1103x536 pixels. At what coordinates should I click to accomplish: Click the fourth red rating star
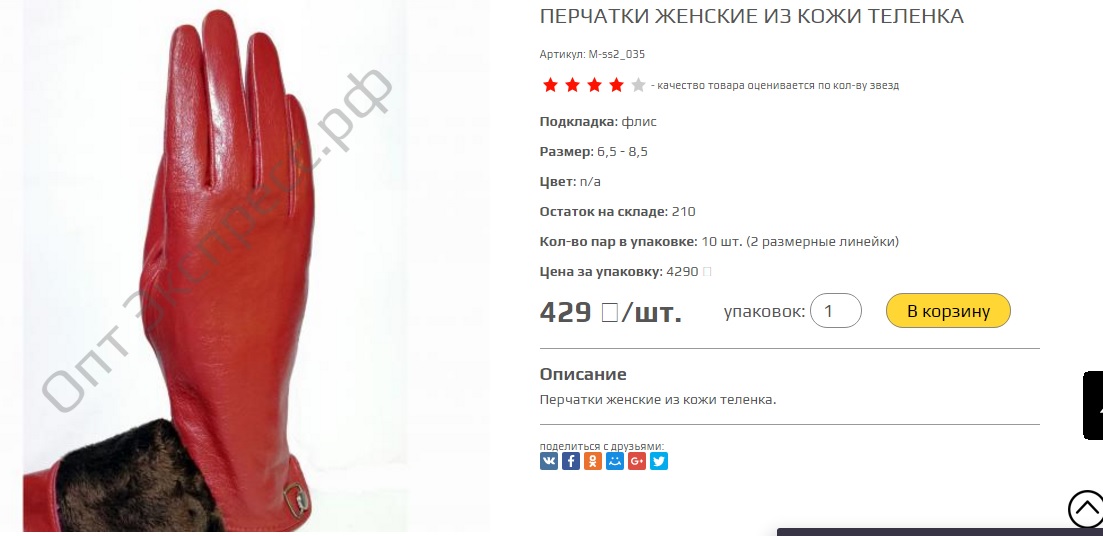[x=616, y=85]
